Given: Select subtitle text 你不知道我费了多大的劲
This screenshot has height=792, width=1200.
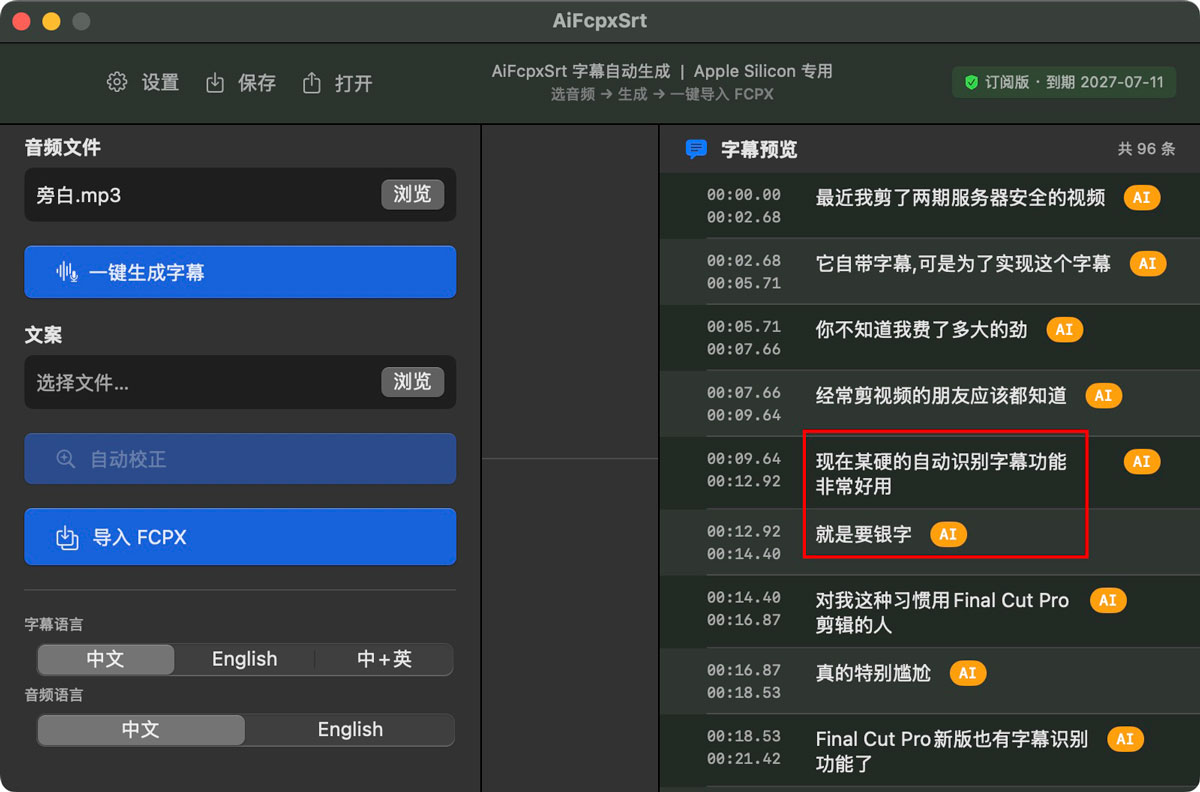Looking at the screenshot, I should (x=921, y=330).
